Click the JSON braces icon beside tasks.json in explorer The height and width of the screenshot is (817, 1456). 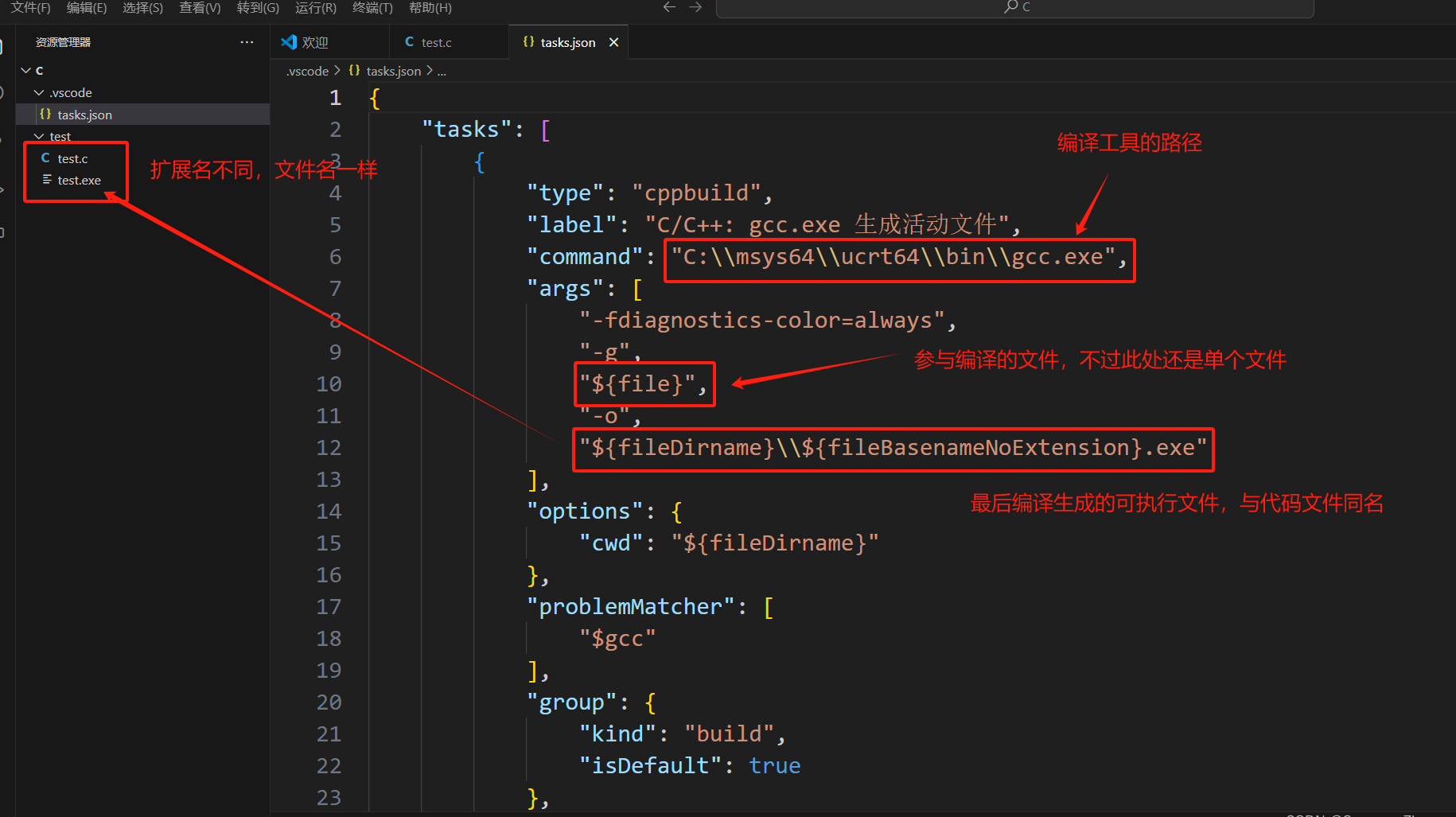tap(45, 115)
